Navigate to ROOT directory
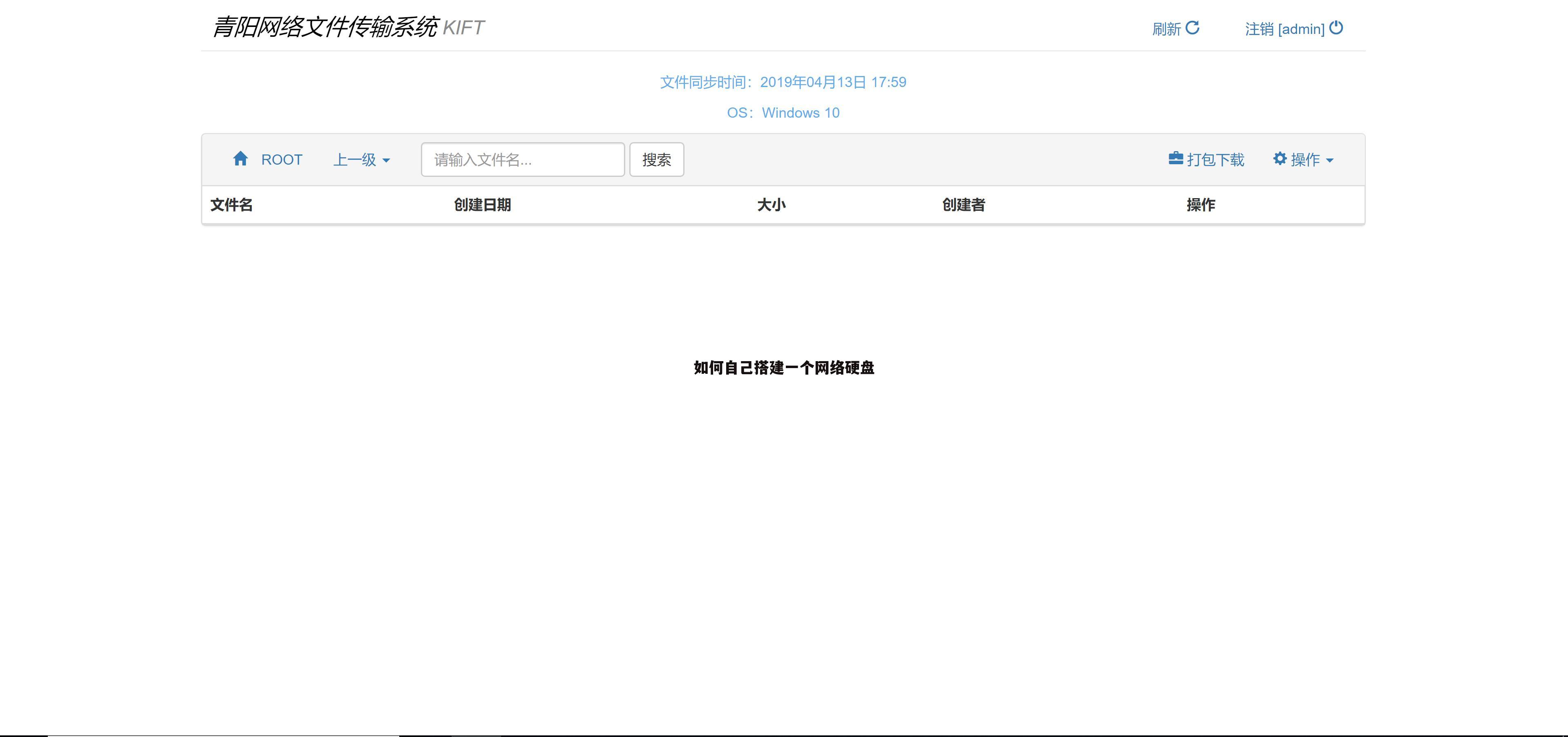Image resolution: width=1568 pixels, height=737 pixels. coord(281,159)
